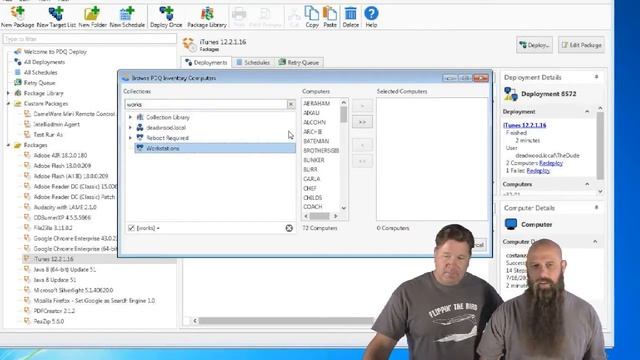Click the New Package toolbar icon
This screenshot has height=360, width=640.
pos(18,13)
